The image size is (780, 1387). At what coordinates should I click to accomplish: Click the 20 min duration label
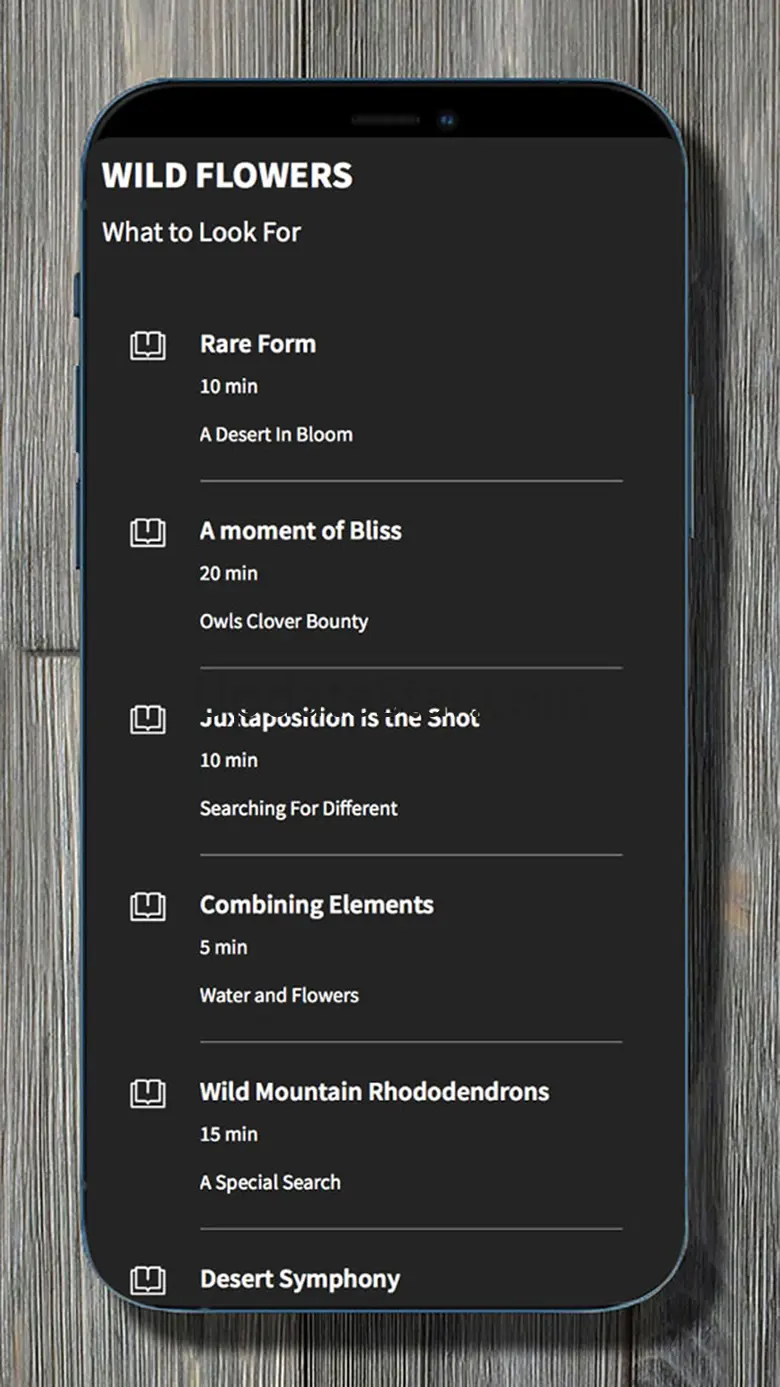228,574
